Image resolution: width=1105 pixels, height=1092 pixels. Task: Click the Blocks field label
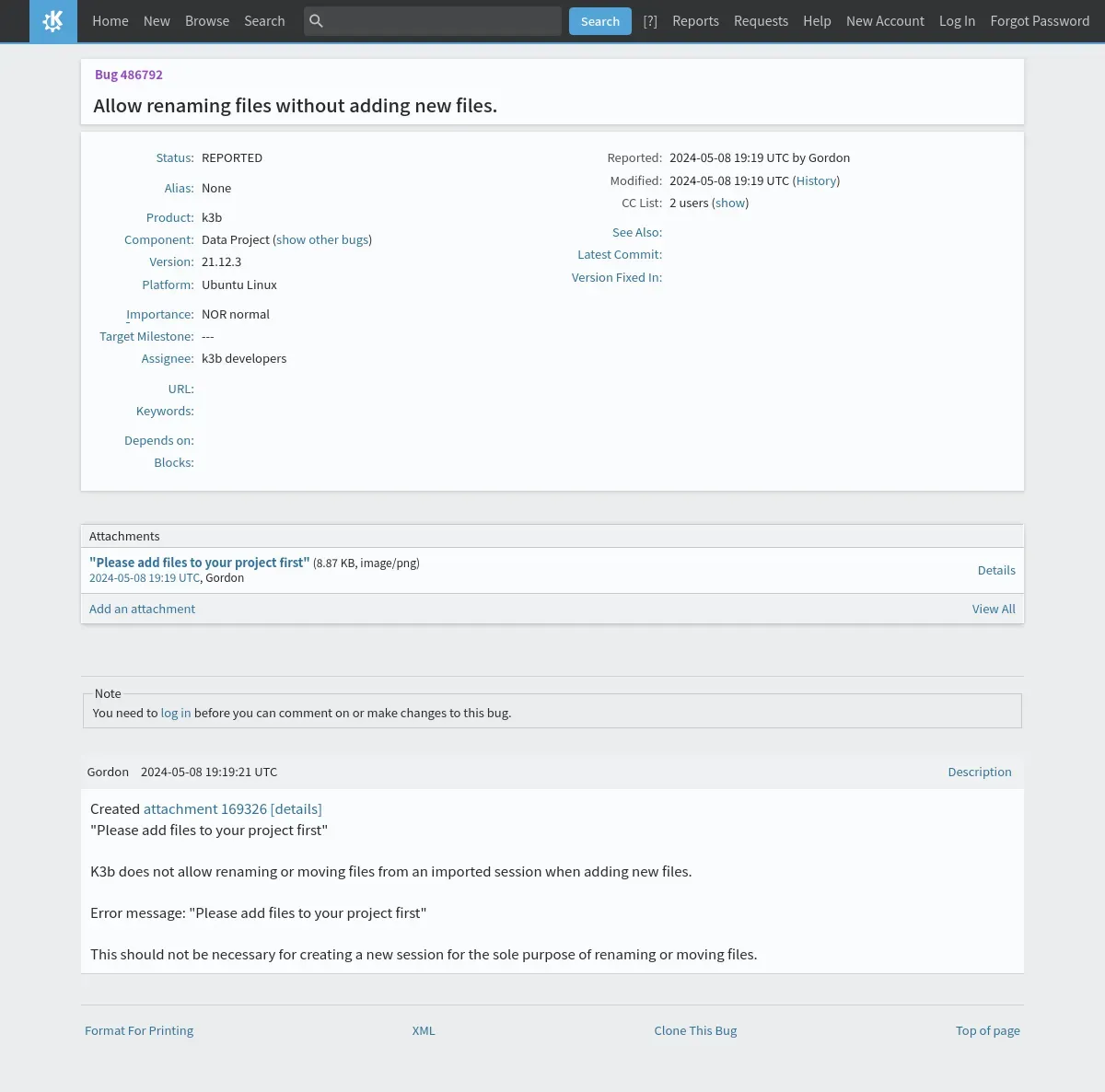pos(174,462)
